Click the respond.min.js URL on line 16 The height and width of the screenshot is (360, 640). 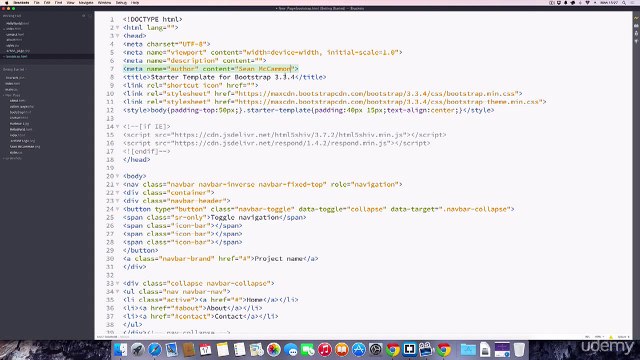[x=281, y=143]
